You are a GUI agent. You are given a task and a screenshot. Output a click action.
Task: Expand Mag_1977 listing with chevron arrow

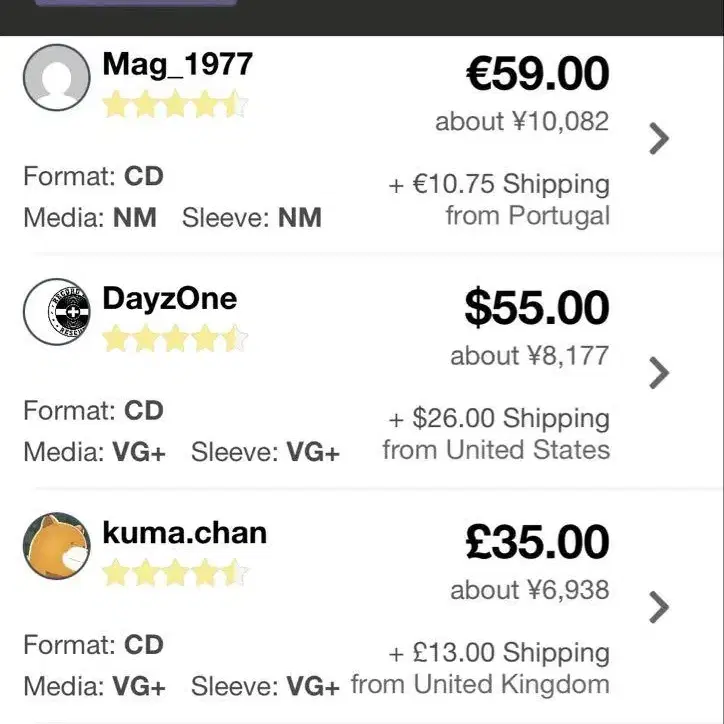(659, 138)
